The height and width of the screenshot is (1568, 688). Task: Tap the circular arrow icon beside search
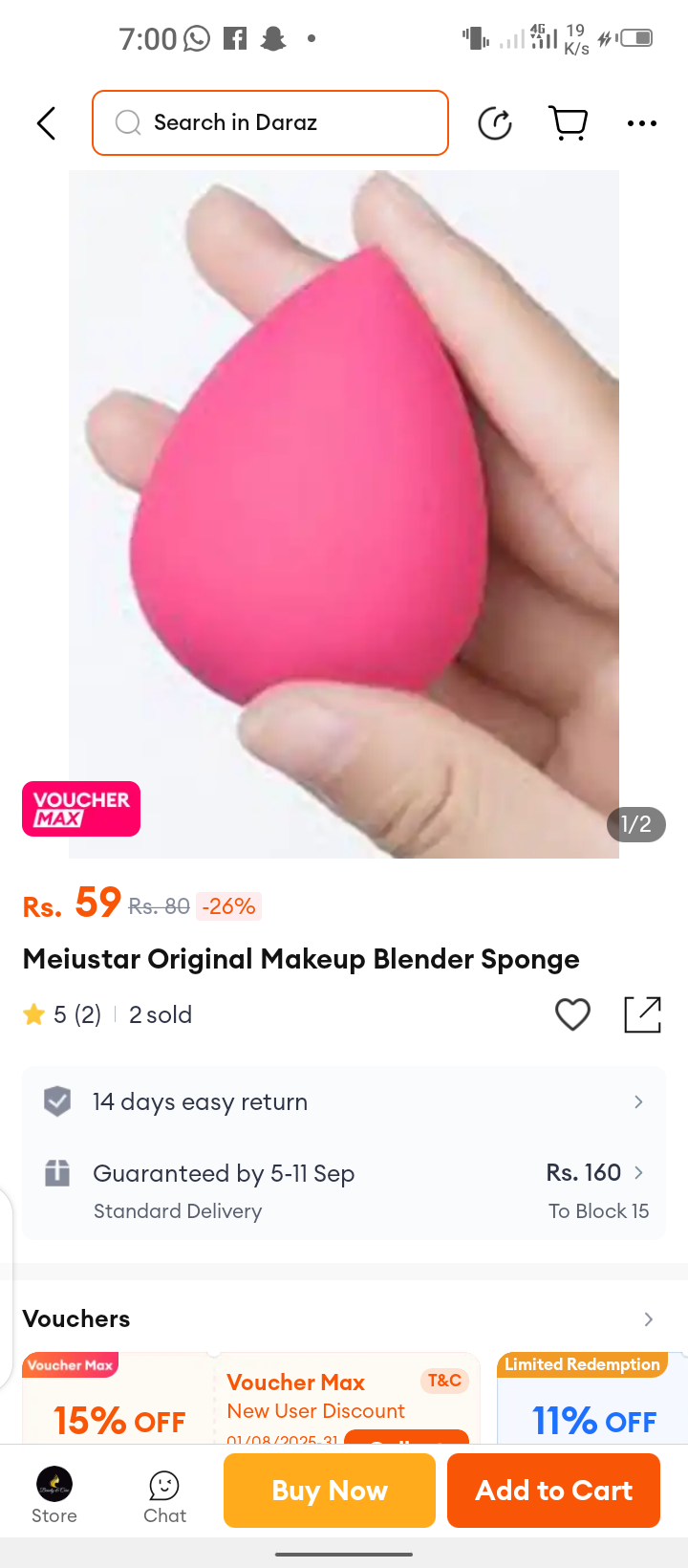pyautogui.click(x=495, y=123)
